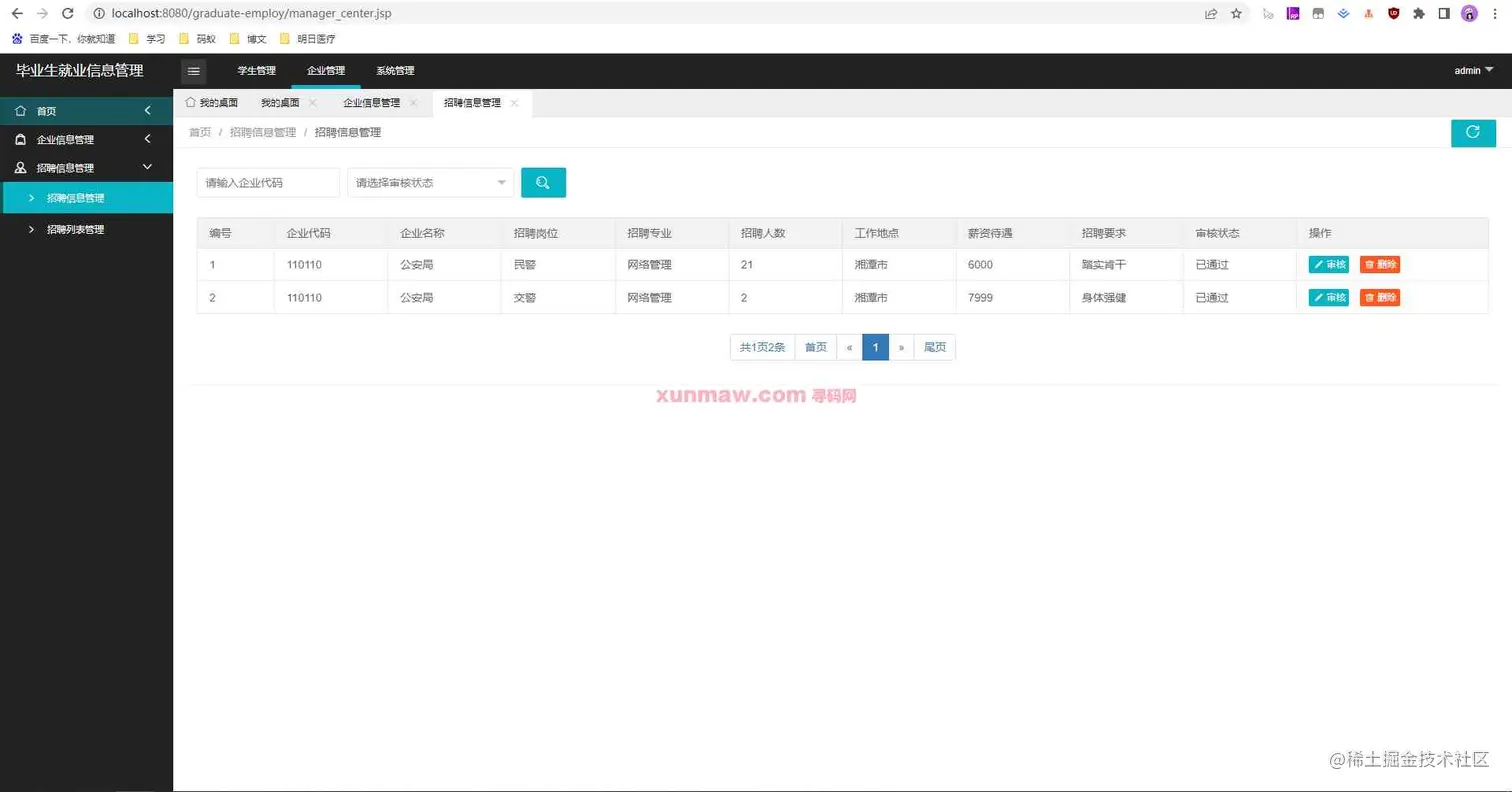This screenshot has width=1512, height=792.
Task: Go to 尾页 in pagination
Action: pos(935,347)
